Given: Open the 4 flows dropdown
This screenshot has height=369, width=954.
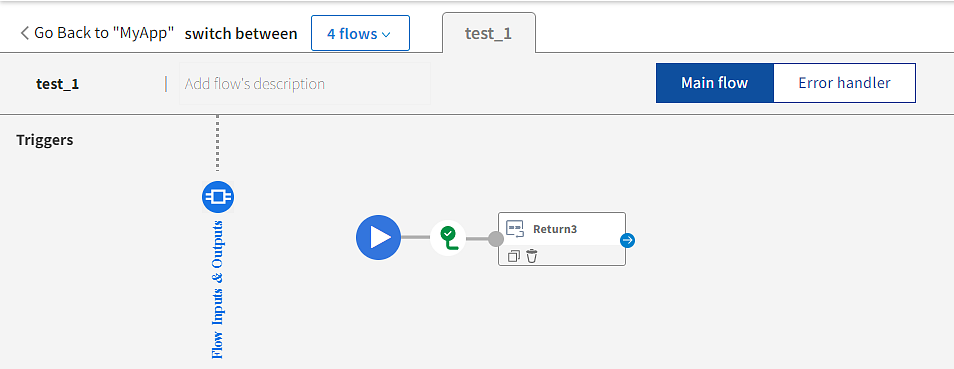Looking at the screenshot, I should click(x=360, y=33).
